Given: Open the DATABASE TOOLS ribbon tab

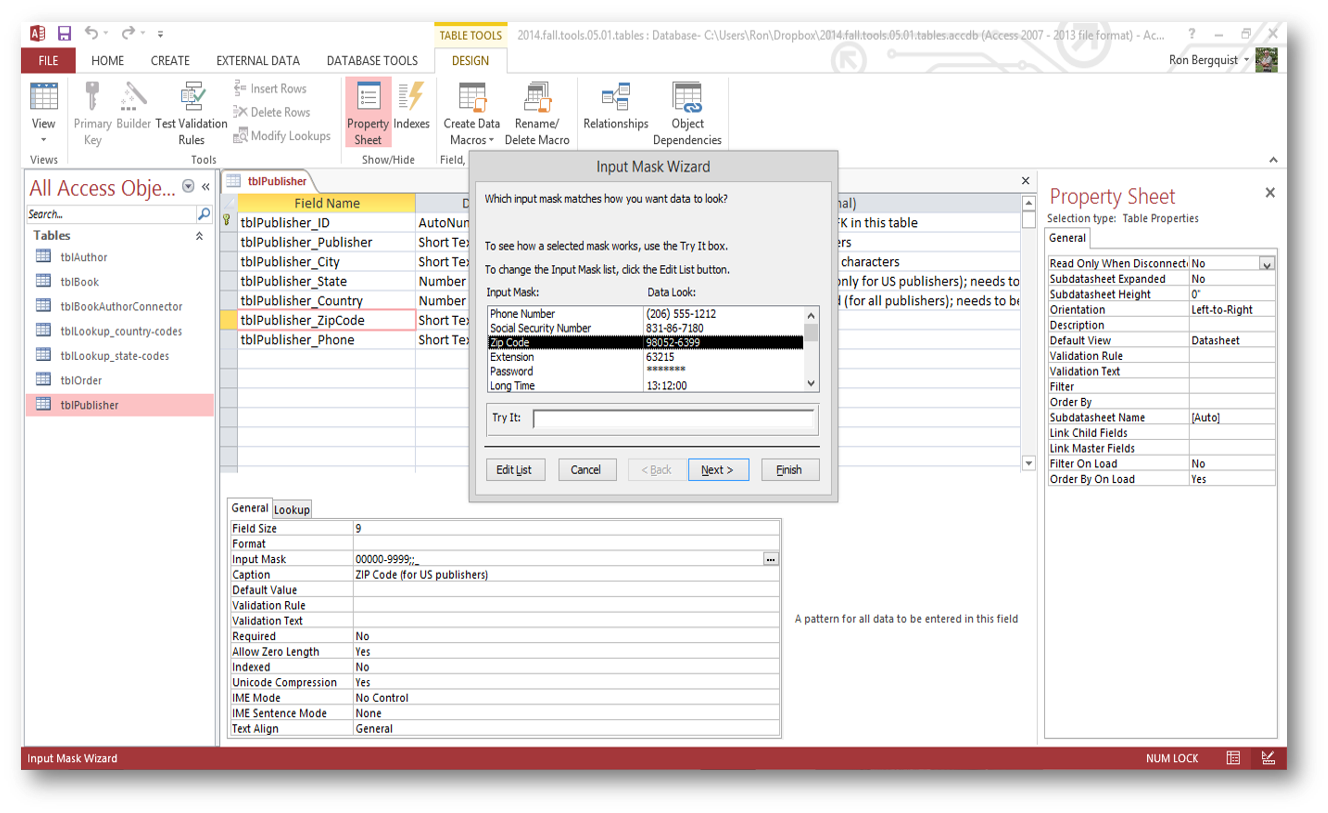Looking at the screenshot, I should pyautogui.click(x=372, y=61).
